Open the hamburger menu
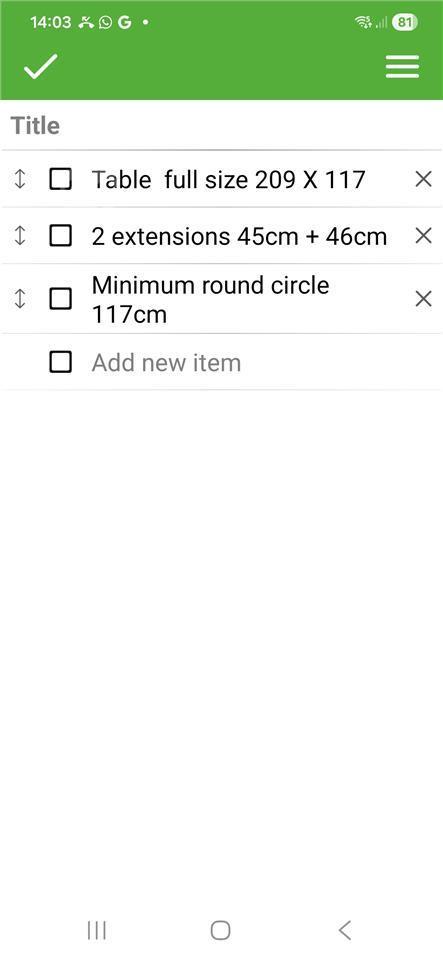The width and height of the screenshot is (443, 960). [402, 66]
